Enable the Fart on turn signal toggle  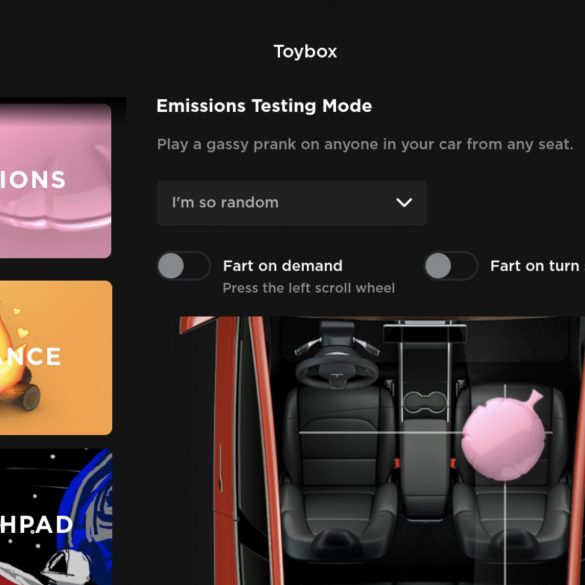point(451,266)
